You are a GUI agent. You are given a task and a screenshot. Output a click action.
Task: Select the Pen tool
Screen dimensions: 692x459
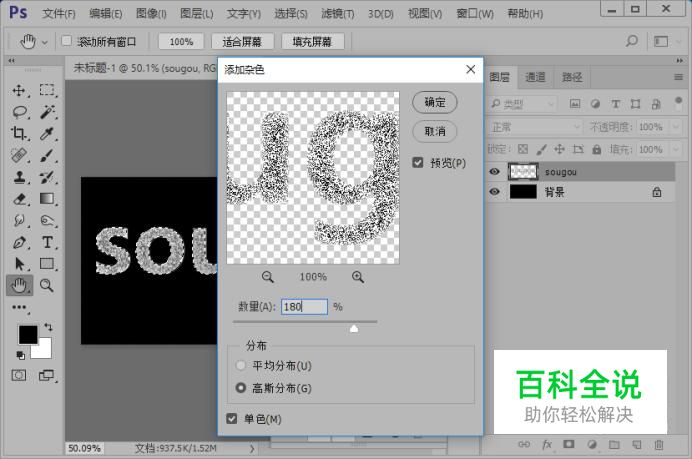19,242
